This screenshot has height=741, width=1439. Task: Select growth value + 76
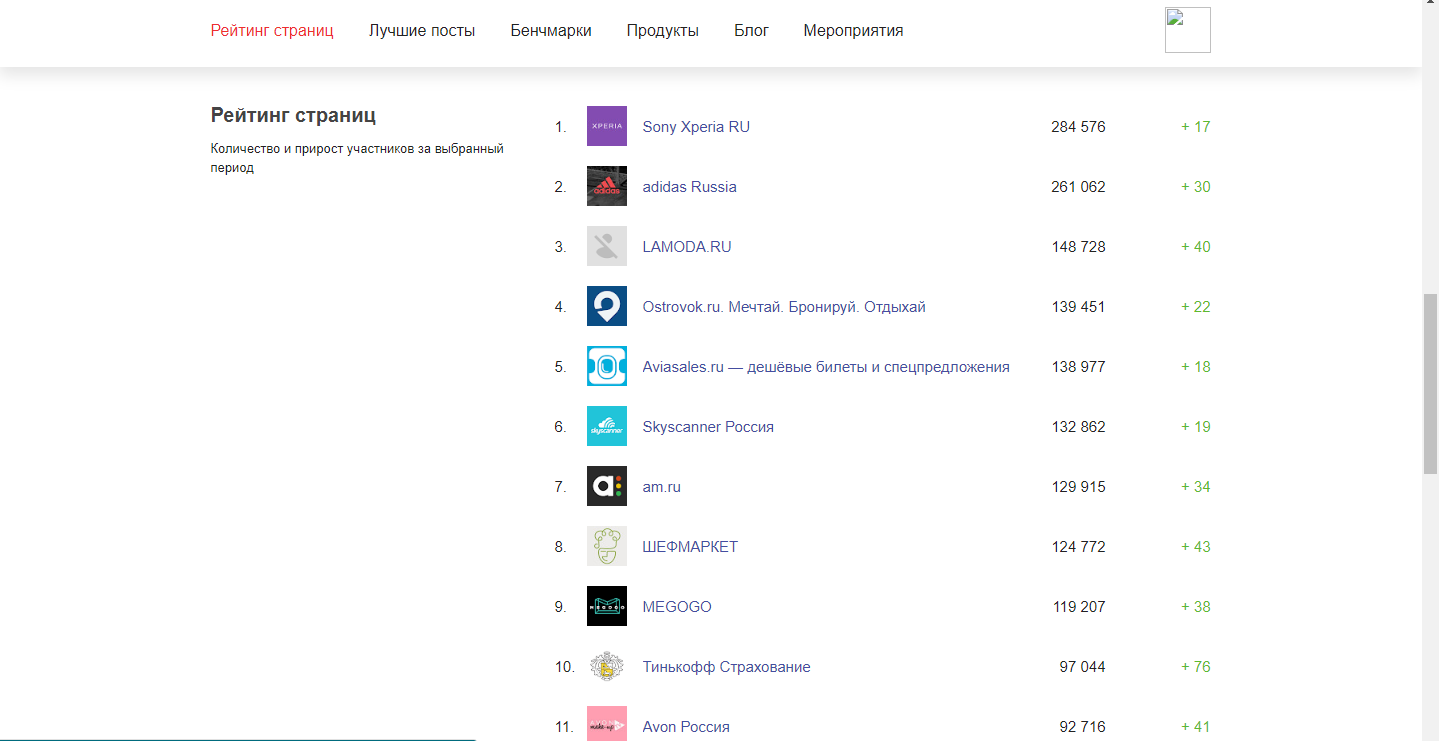(x=1196, y=667)
